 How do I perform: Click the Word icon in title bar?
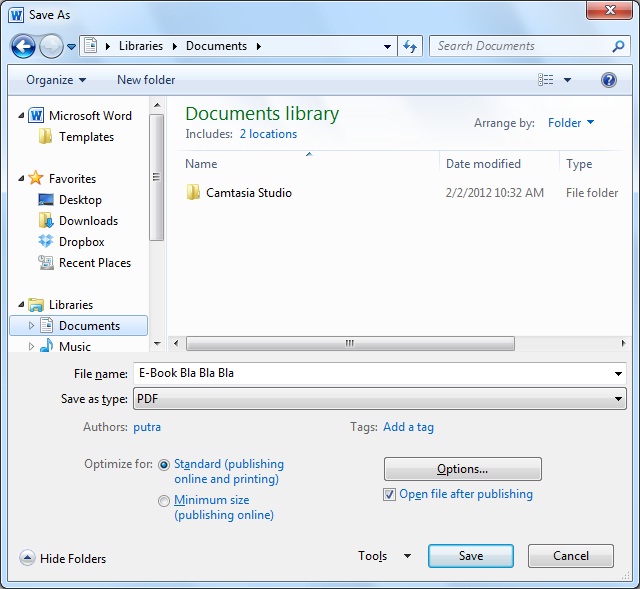coord(16,15)
